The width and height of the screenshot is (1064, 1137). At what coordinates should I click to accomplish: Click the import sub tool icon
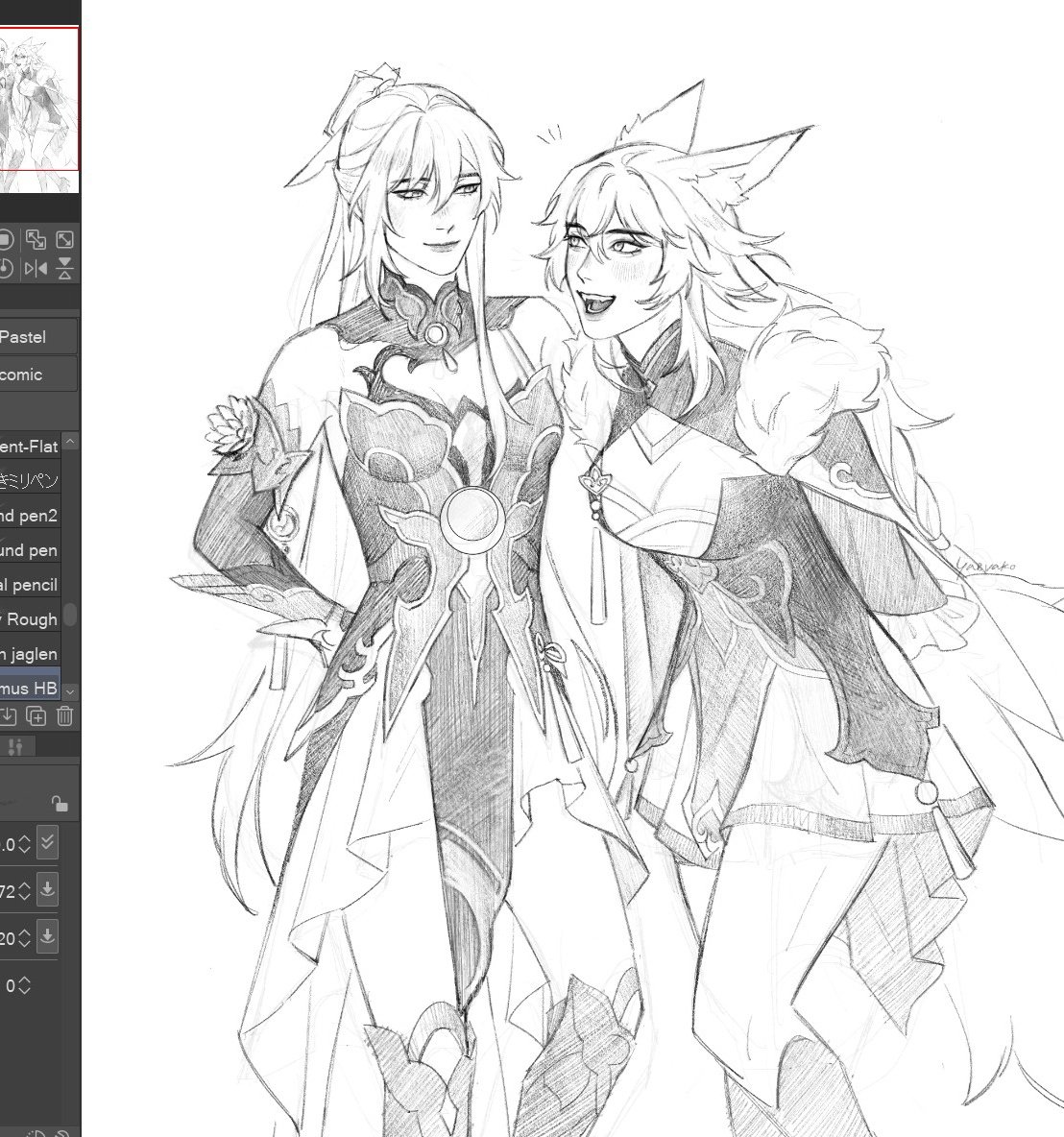point(8,716)
